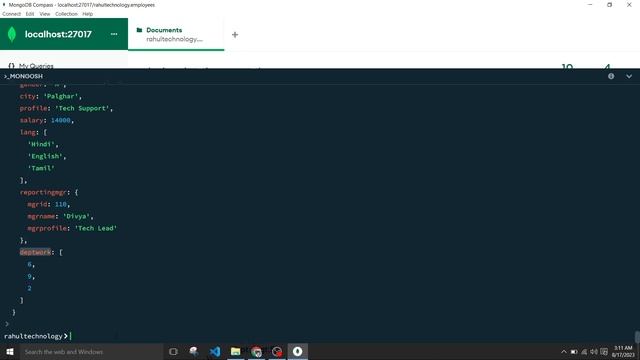Show hidden system tray icons
This screenshot has height=360, width=640.
pyautogui.click(x=564, y=352)
